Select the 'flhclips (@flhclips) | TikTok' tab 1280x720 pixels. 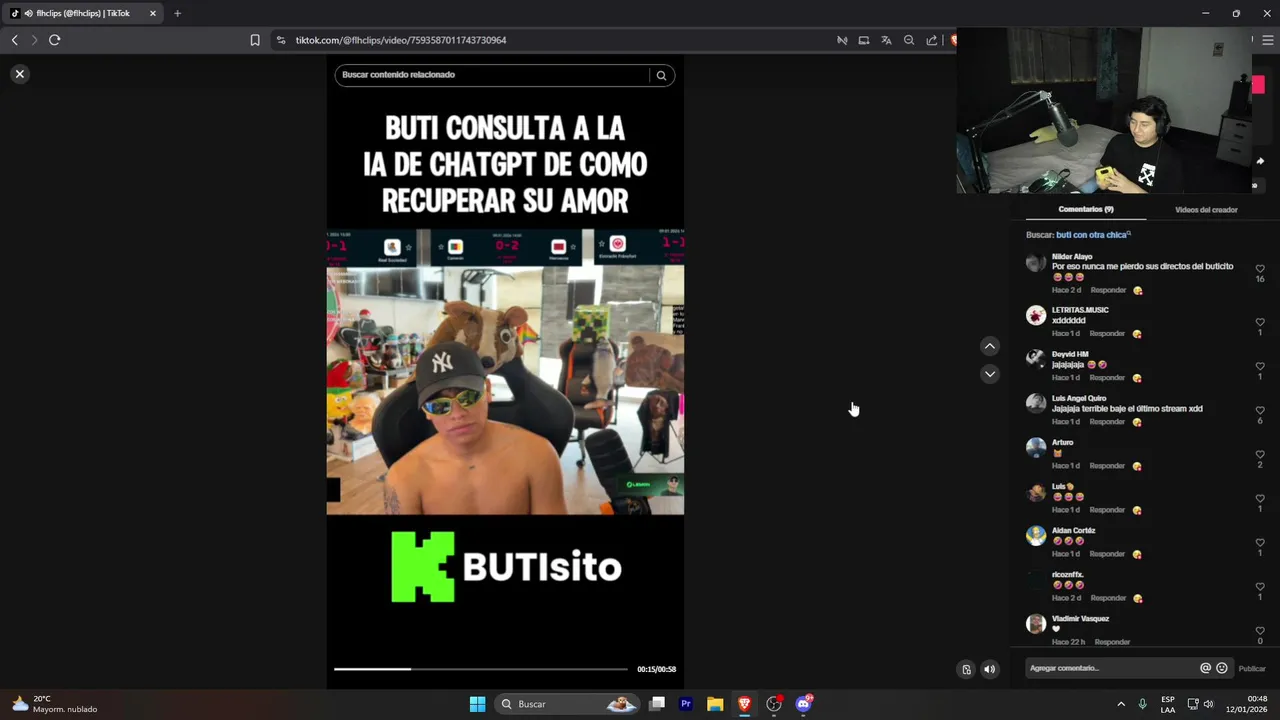tap(83, 13)
